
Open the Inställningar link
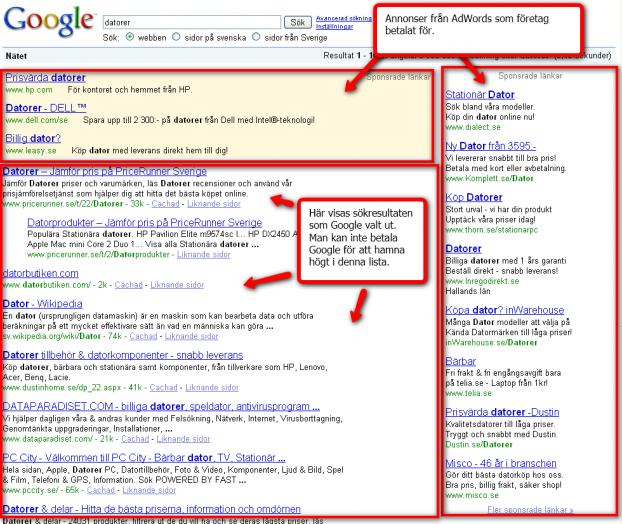click(334, 27)
